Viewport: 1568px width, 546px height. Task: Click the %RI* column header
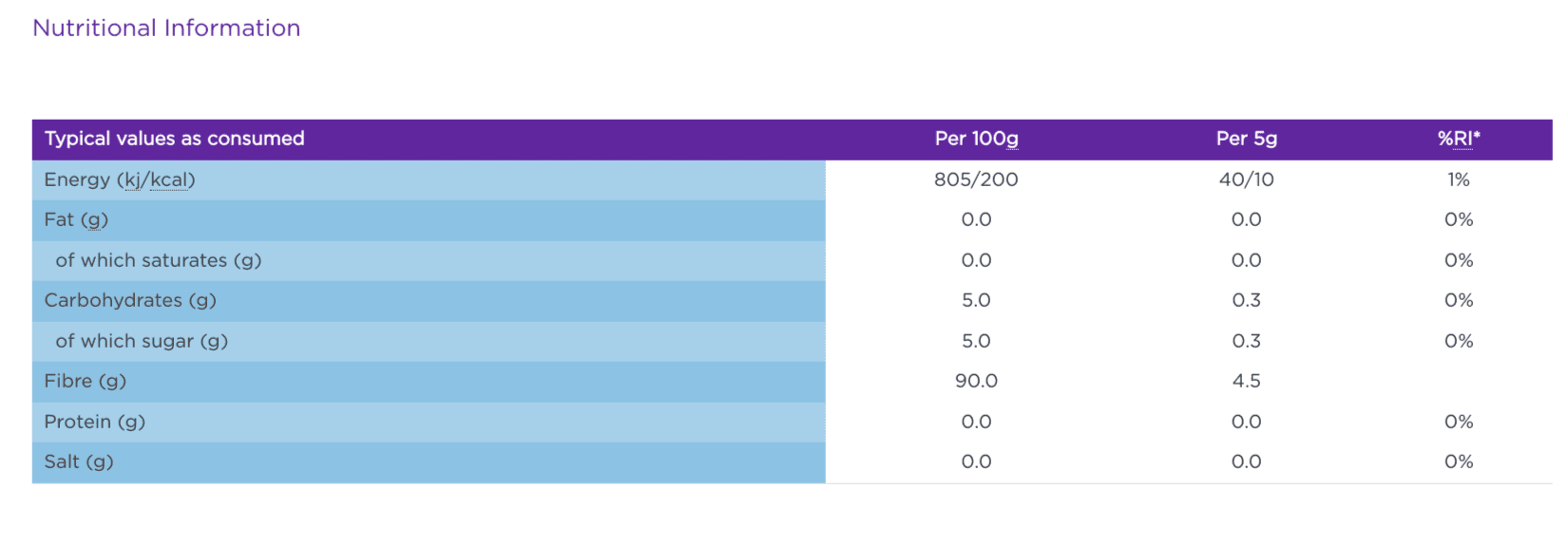click(1458, 139)
